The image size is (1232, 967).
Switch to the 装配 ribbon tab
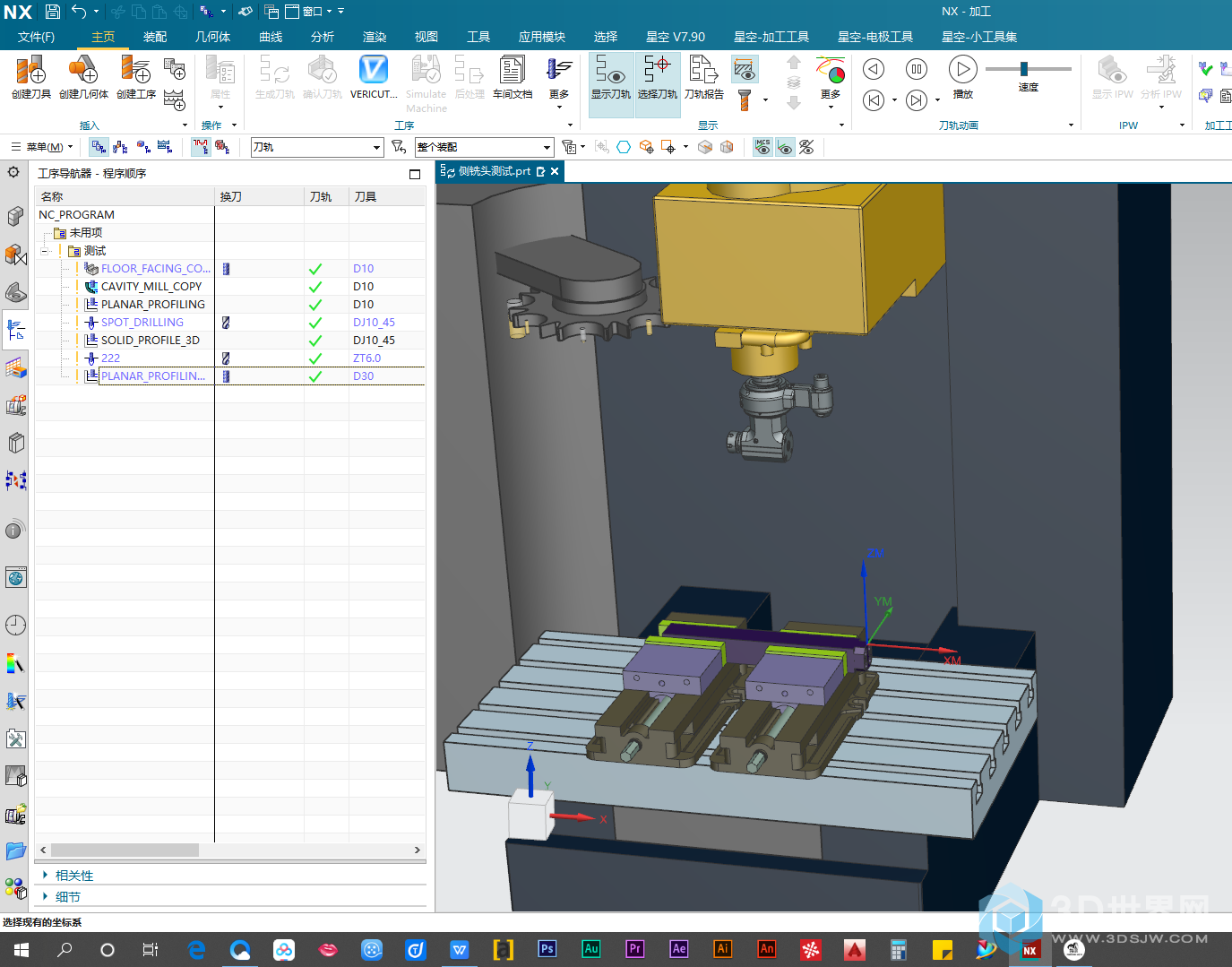pyautogui.click(x=155, y=37)
